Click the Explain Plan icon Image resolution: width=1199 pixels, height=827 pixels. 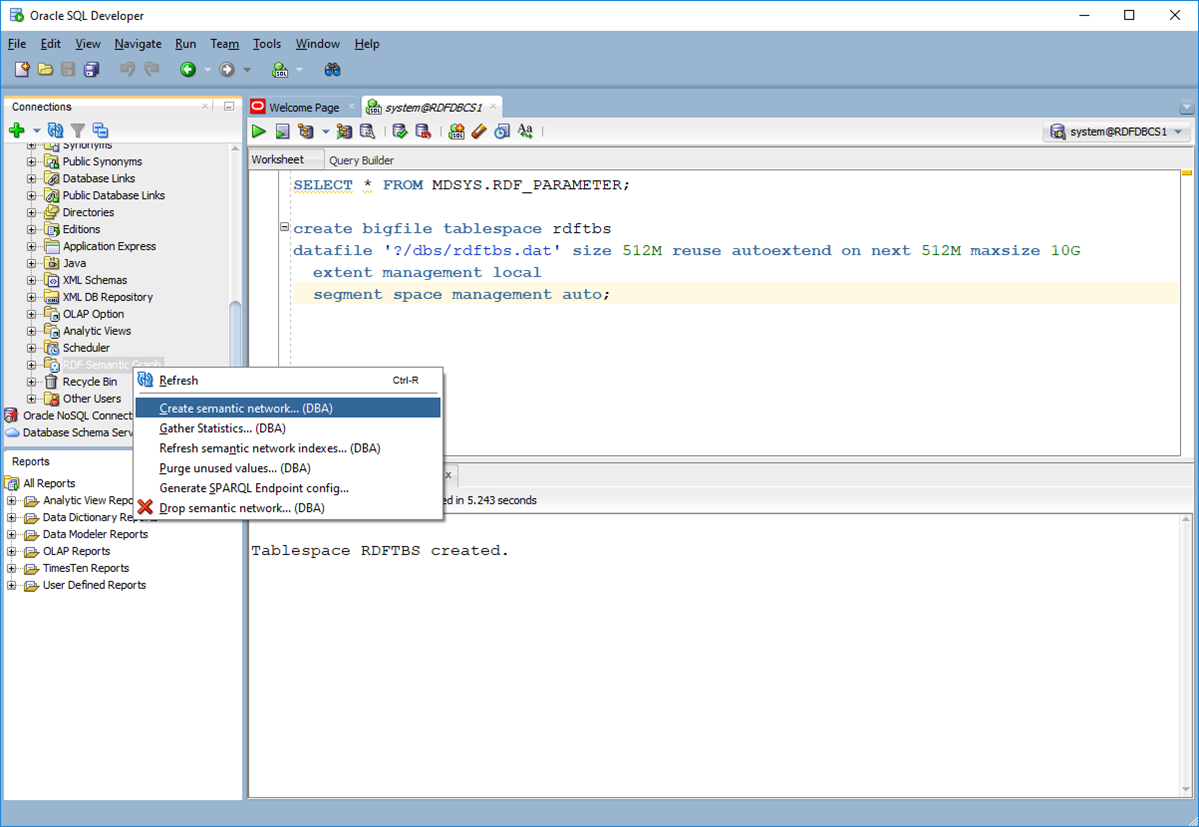(x=306, y=131)
